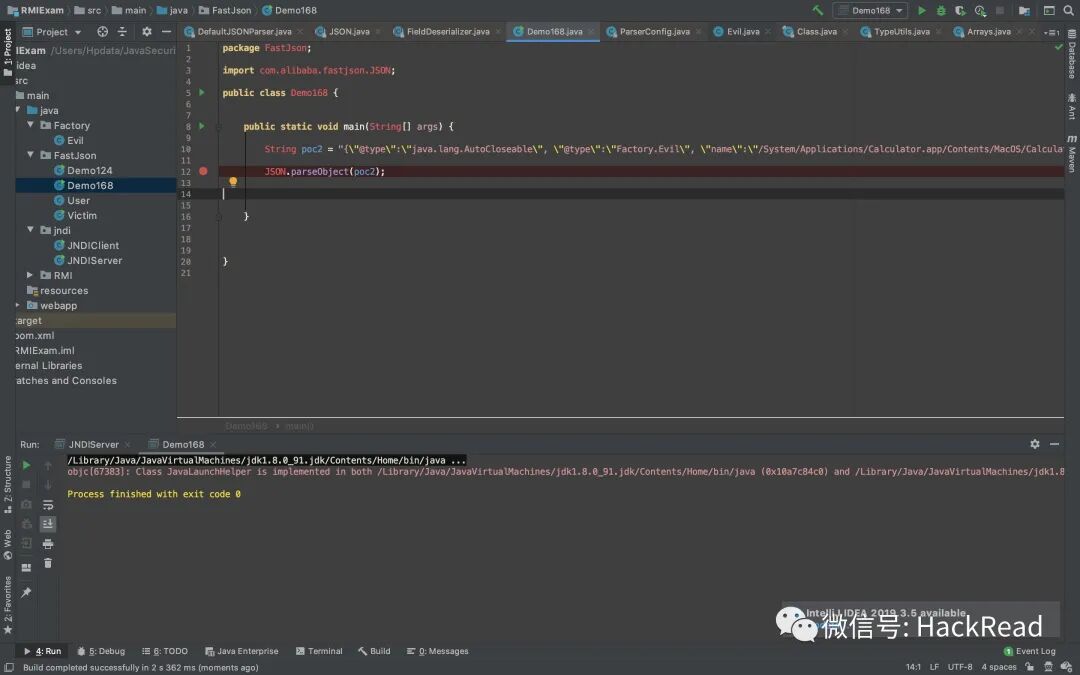The image size is (1080, 675).
Task: Toggle the 1: Project side tool button
Action: [x=8, y=52]
